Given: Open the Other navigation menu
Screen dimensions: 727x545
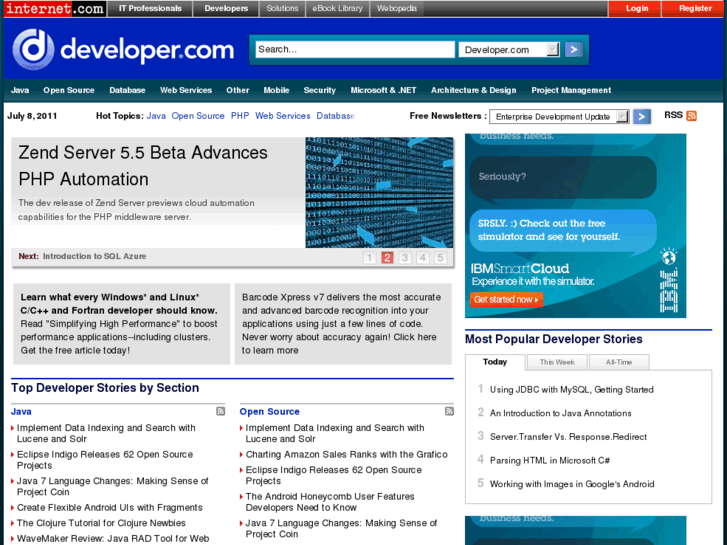Looking at the screenshot, I should coord(237,90).
